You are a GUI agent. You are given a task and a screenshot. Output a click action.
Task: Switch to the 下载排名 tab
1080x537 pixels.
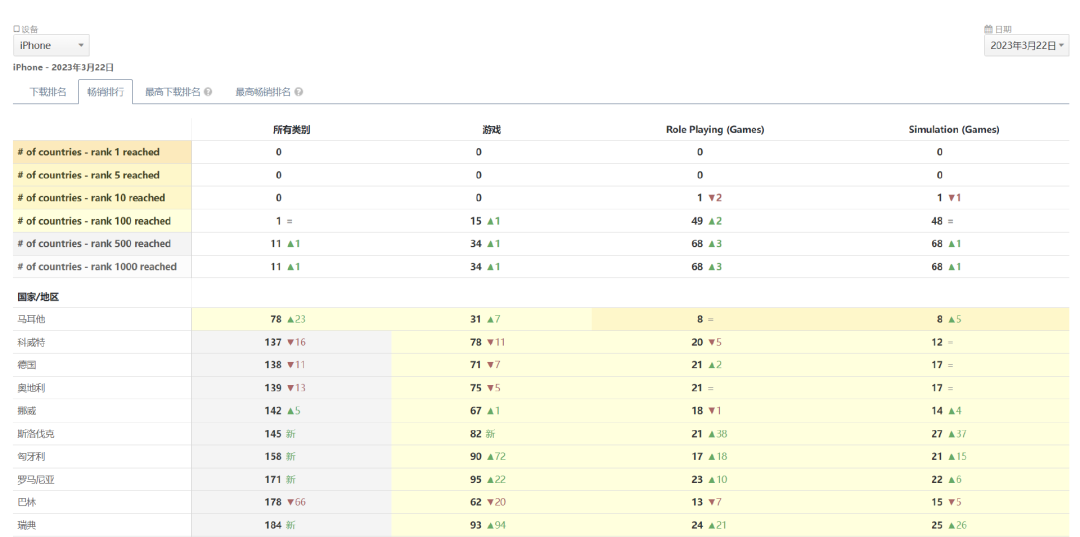point(47,92)
